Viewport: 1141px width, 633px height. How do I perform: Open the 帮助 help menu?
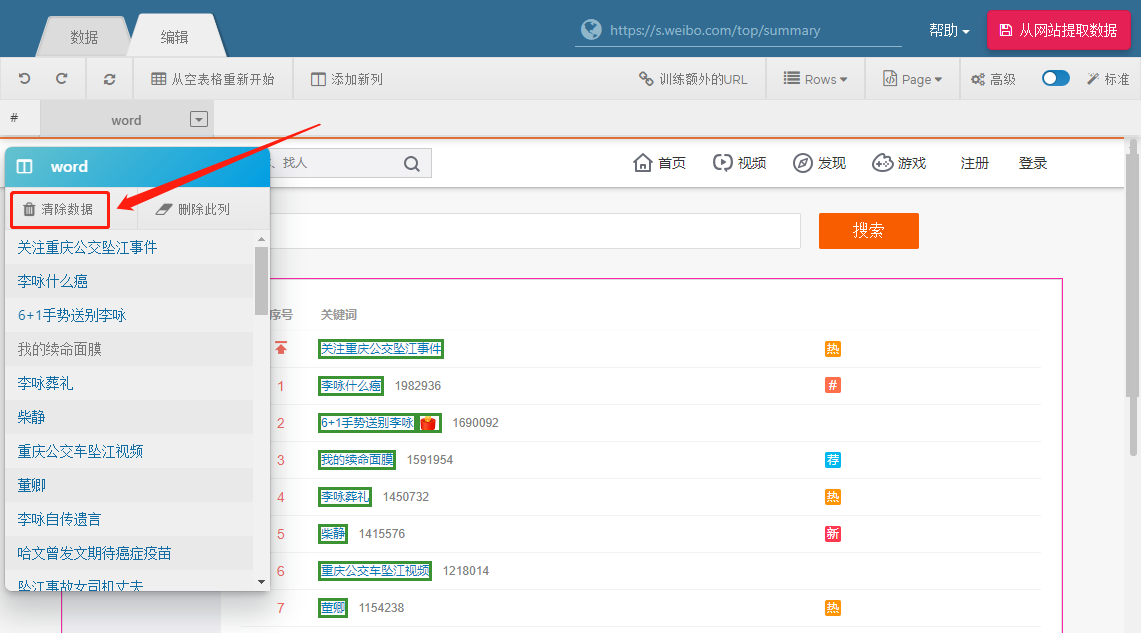coord(949,31)
